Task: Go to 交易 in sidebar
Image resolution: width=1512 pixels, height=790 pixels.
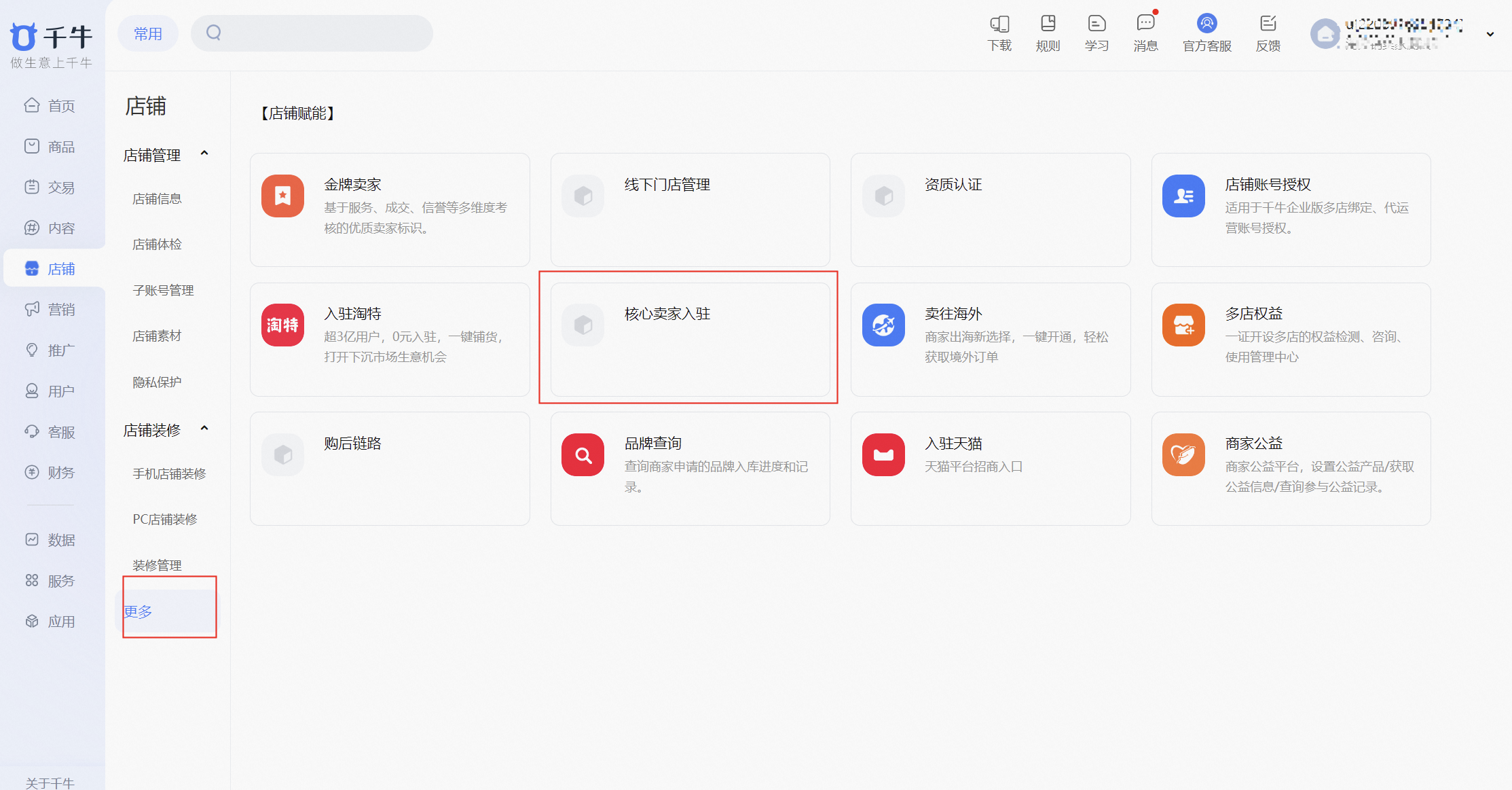Action: (x=51, y=187)
